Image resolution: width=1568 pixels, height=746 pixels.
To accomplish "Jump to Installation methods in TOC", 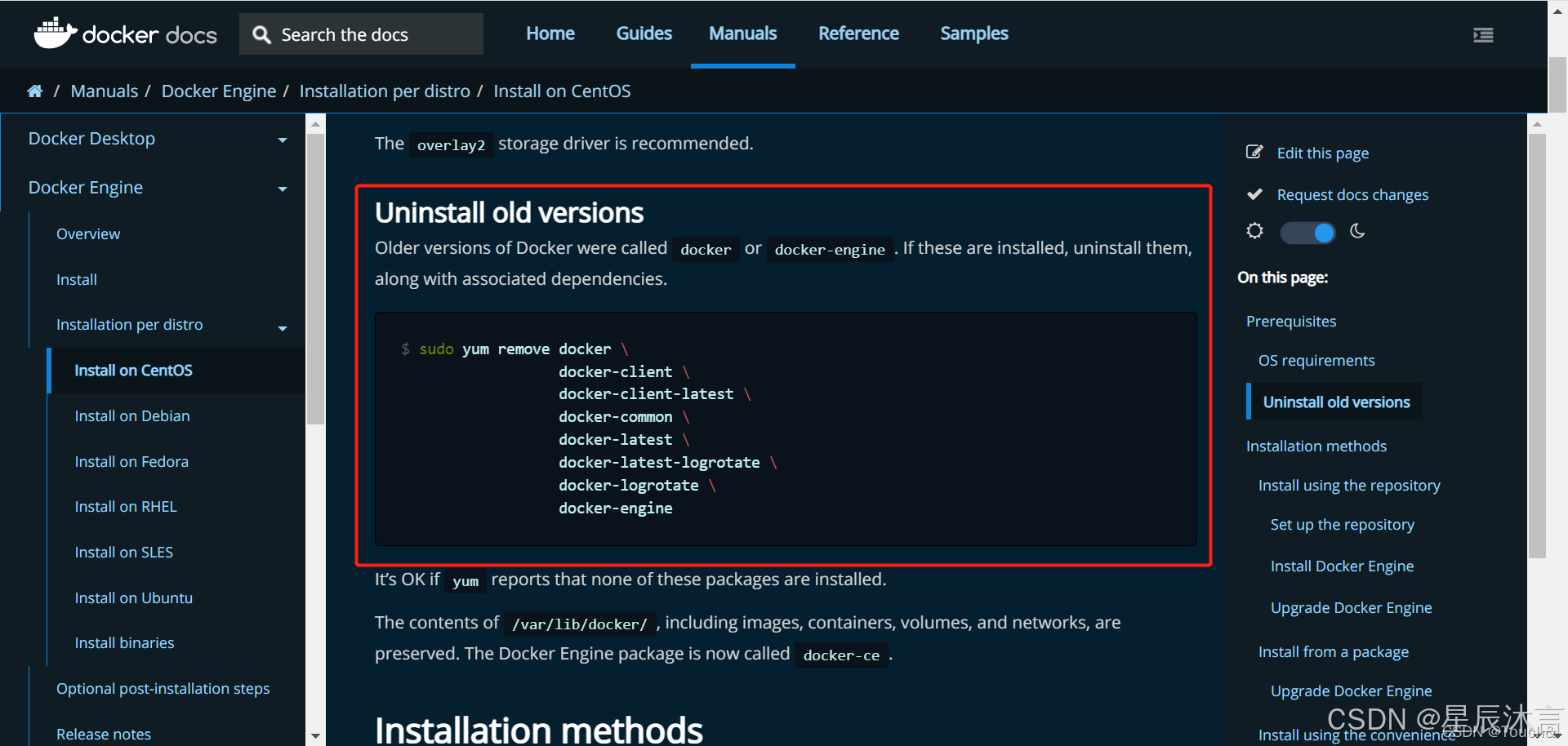I will pyautogui.click(x=1316, y=446).
